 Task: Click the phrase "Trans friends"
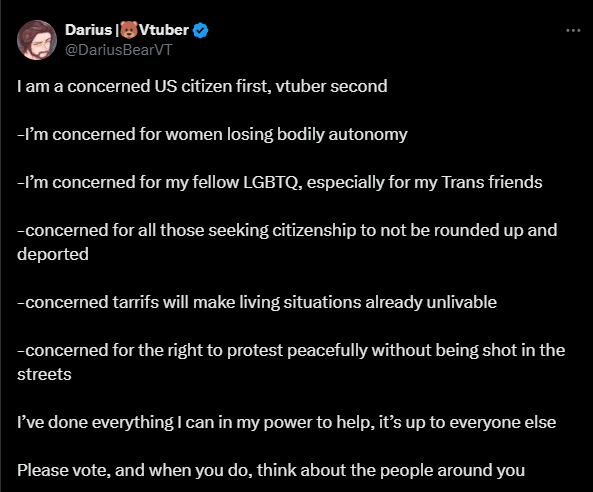492,182
